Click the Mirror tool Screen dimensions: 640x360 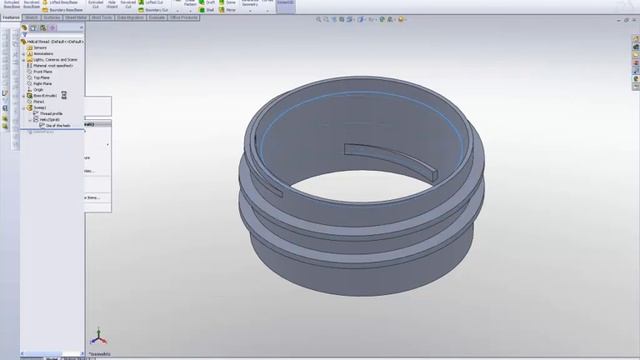click(x=228, y=10)
